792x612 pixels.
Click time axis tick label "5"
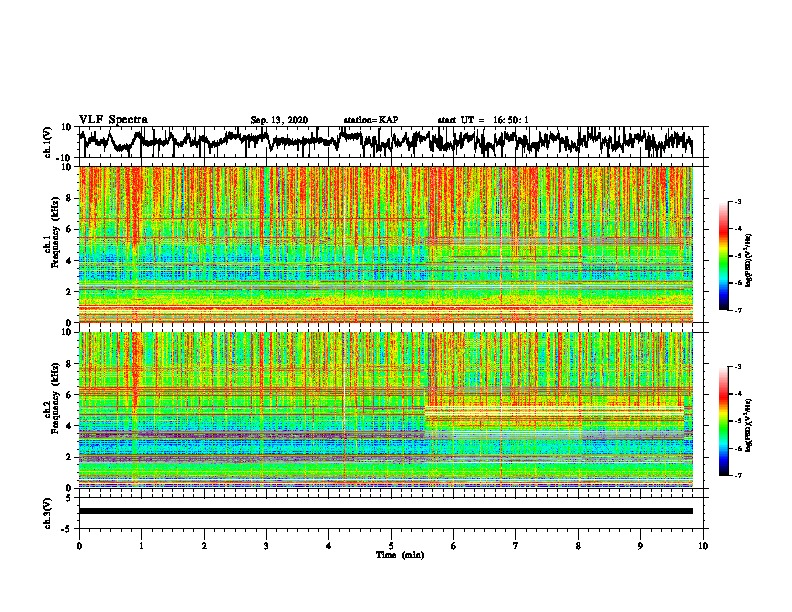point(391,546)
